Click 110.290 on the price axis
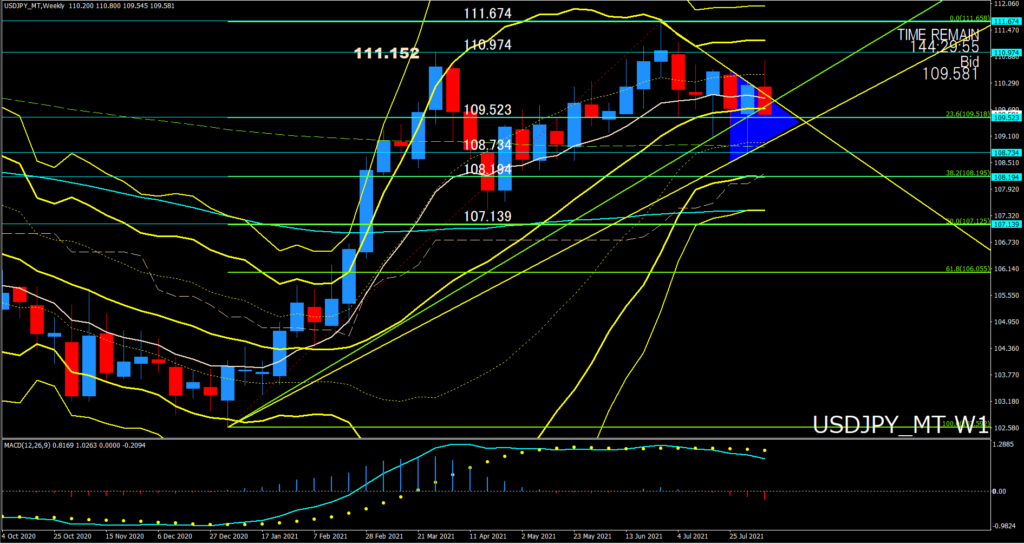This screenshot has height=544, width=1024. pyautogui.click(x=1006, y=83)
